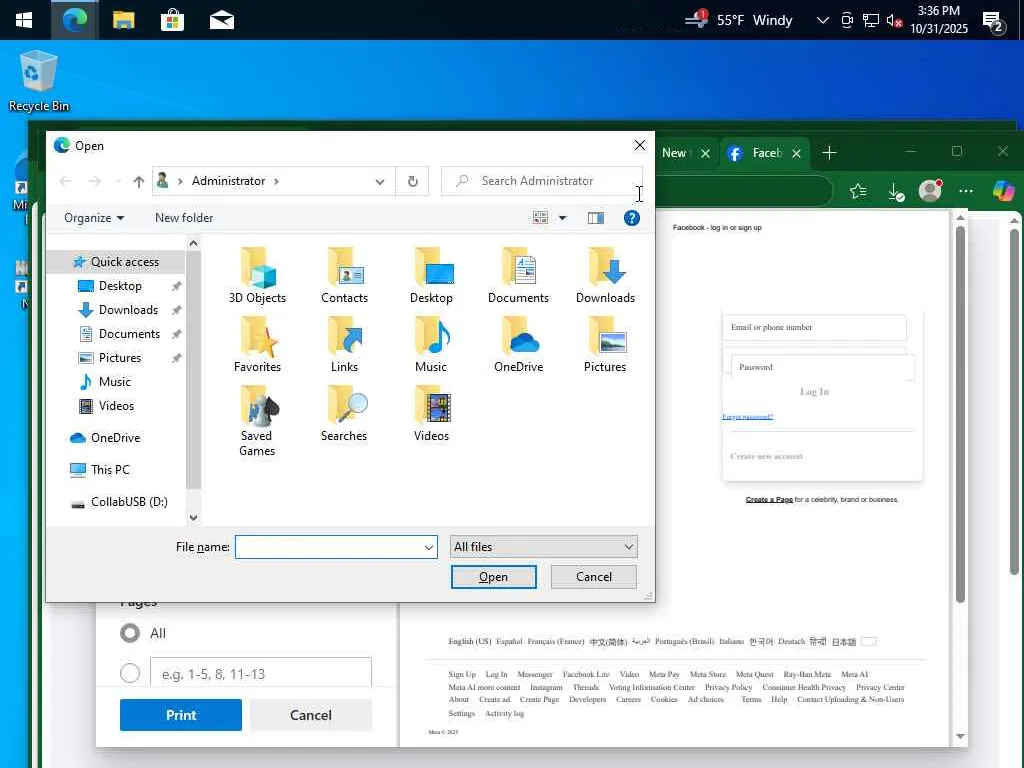This screenshot has height=768, width=1024.
Task: Select the Desktop folder in file list
Action: pyautogui.click(x=431, y=275)
